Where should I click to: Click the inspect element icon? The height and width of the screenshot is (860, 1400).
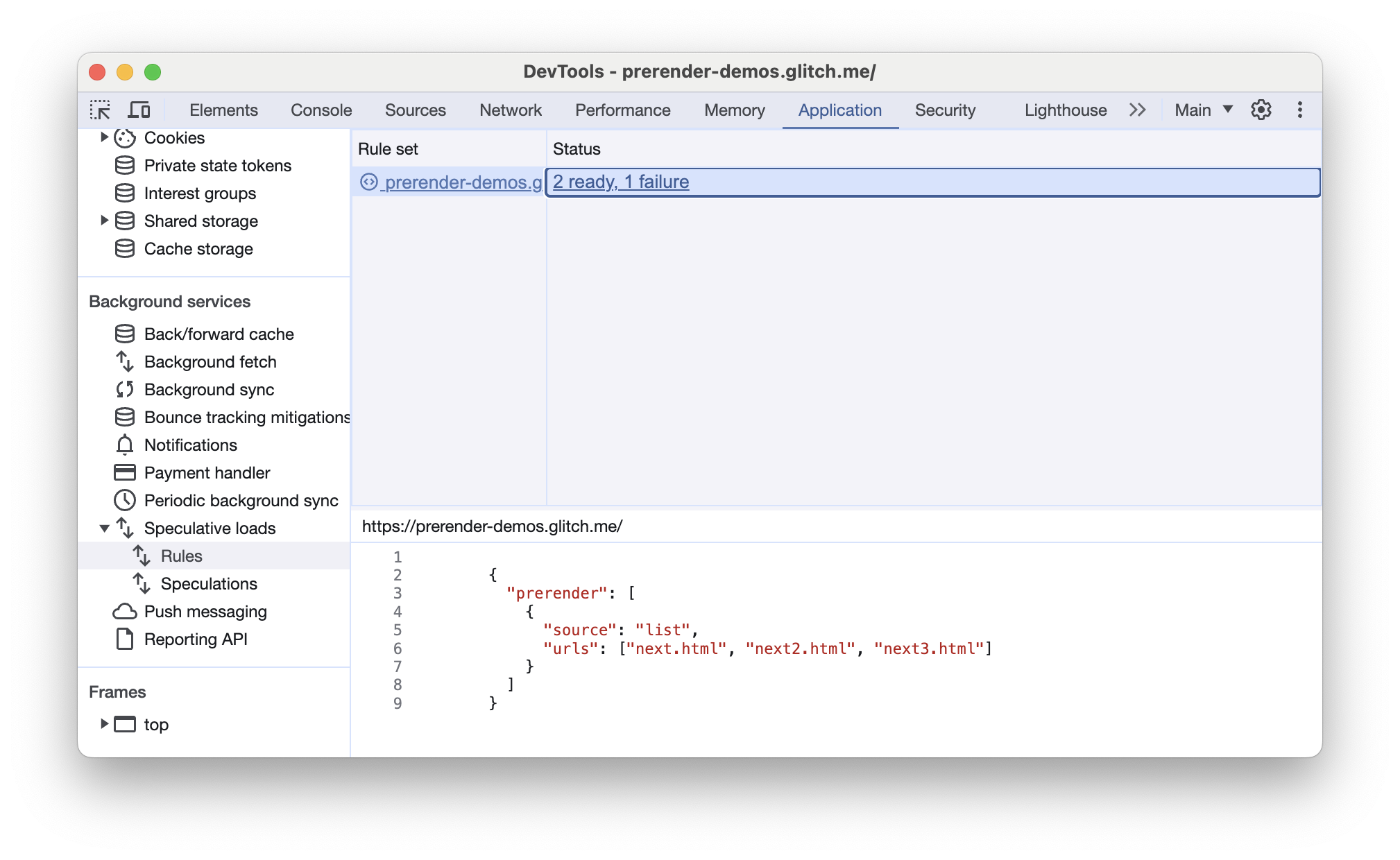(x=101, y=109)
